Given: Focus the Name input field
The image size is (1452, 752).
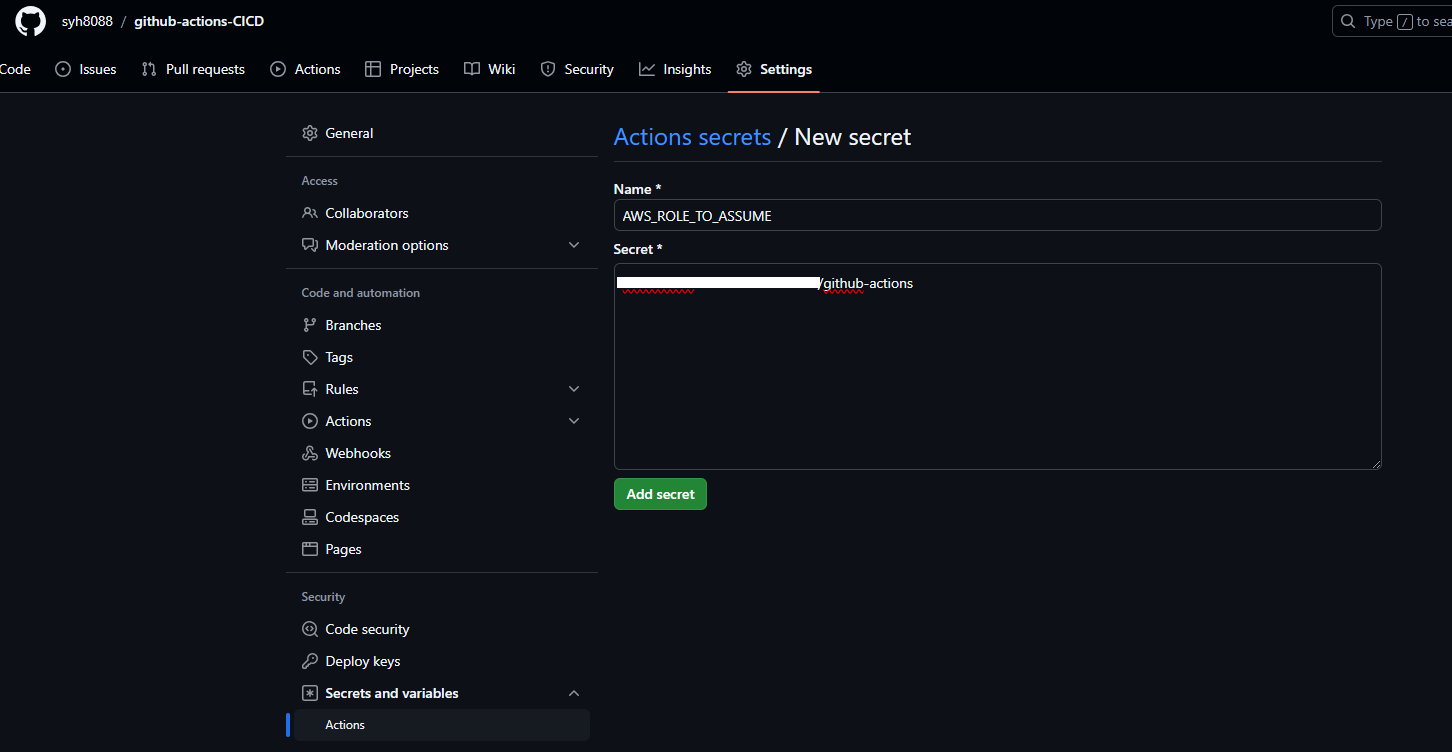Looking at the screenshot, I should [x=997, y=215].
